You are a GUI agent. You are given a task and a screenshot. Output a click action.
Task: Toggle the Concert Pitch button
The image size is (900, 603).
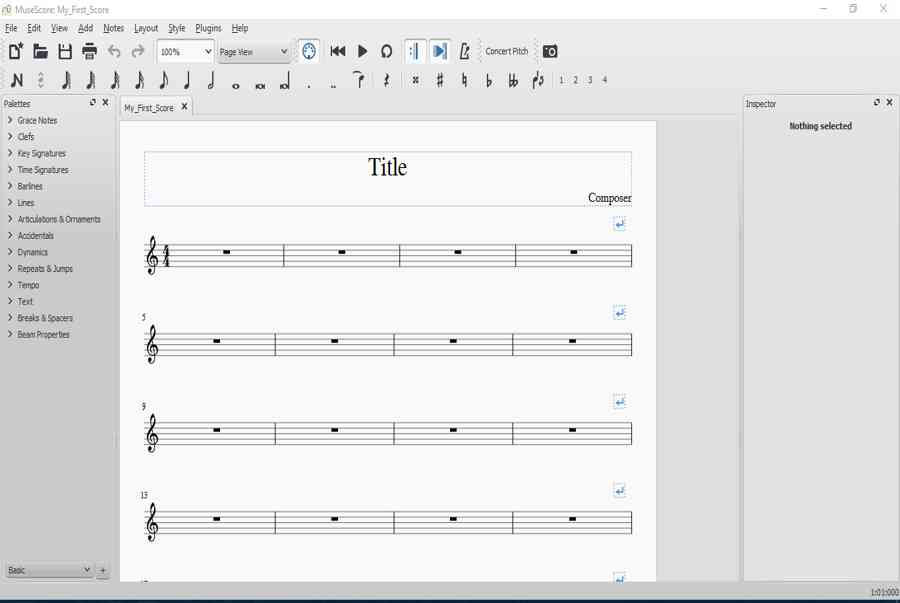pos(507,51)
